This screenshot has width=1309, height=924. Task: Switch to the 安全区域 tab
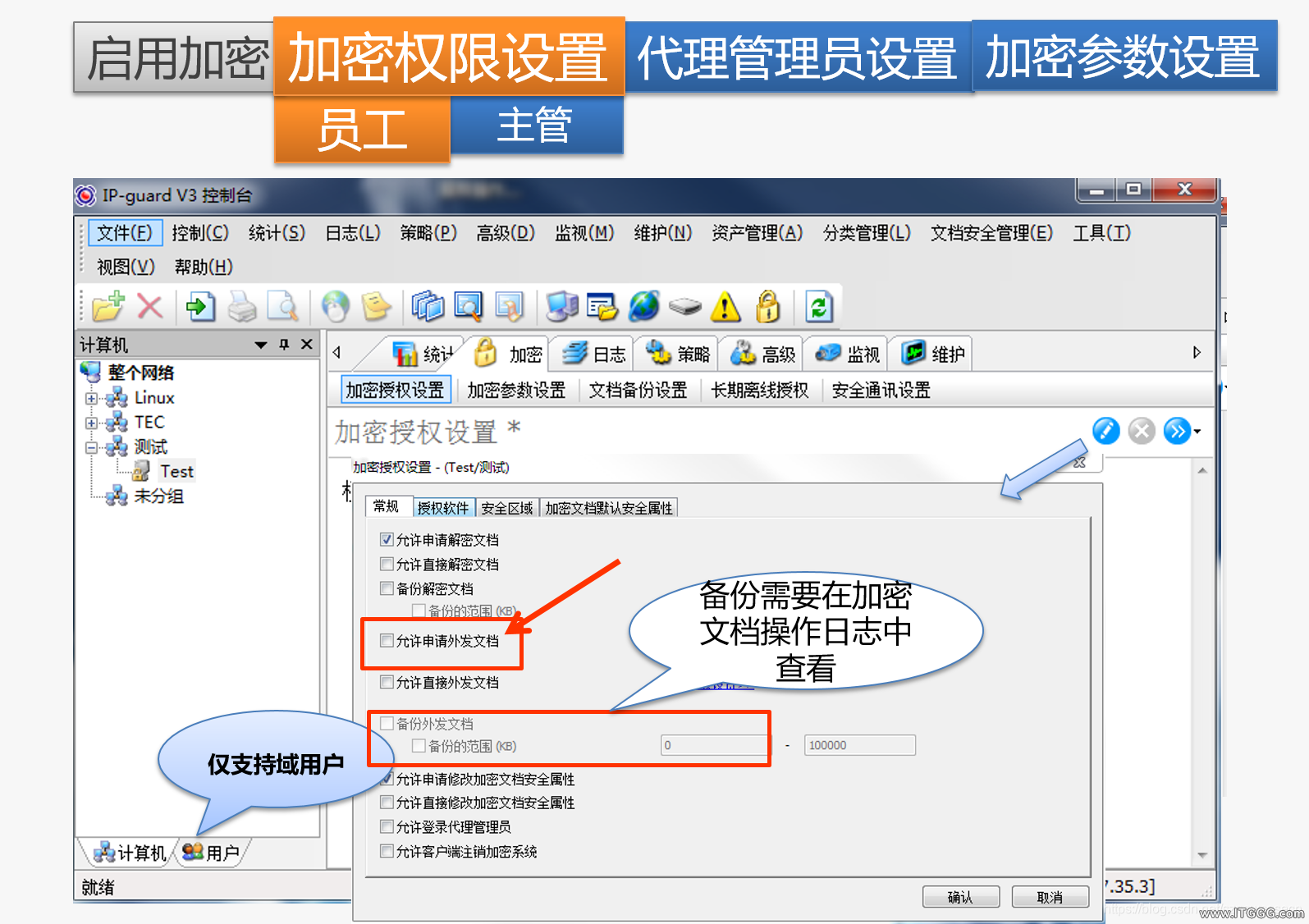(x=507, y=508)
